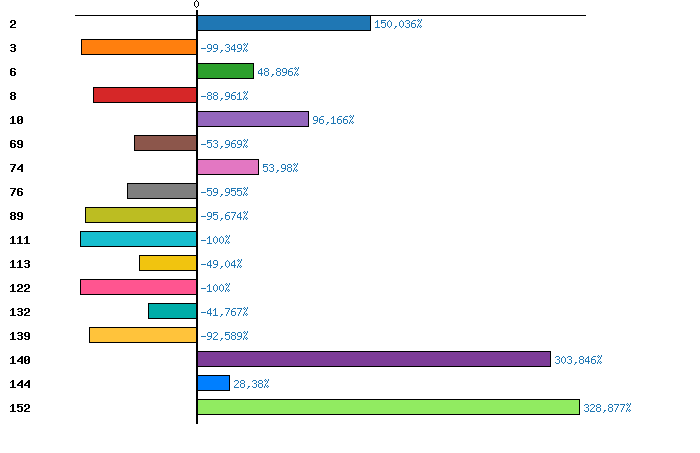
Task: Click the purple bar for row 10
Action: click(x=253, y=119)
